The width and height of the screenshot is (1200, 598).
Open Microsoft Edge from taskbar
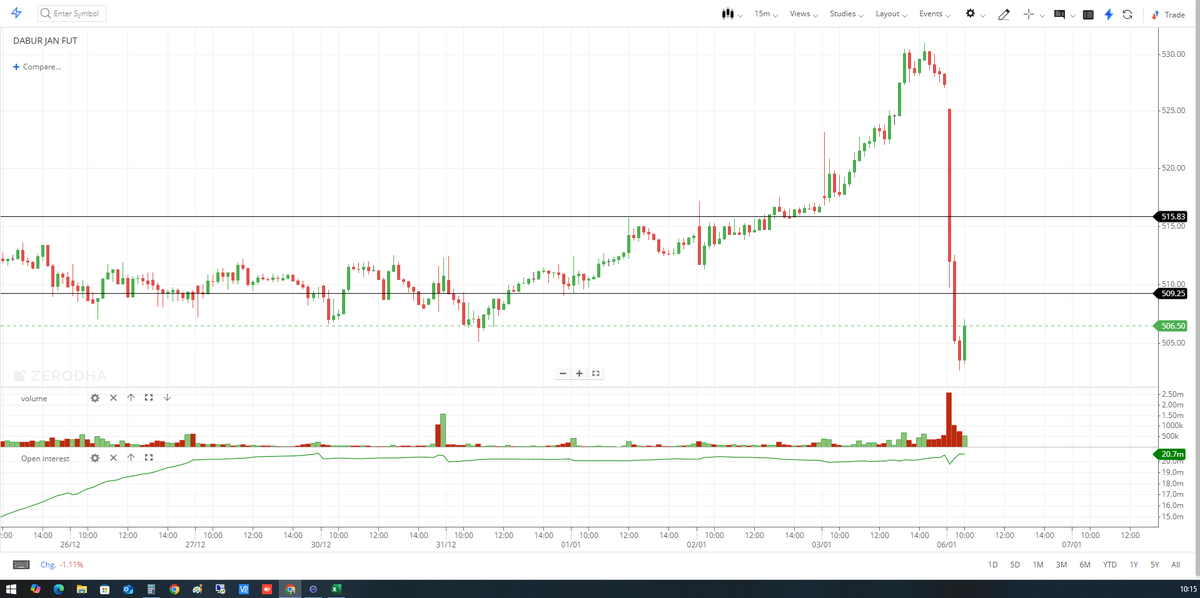click(x=59, y=589)
